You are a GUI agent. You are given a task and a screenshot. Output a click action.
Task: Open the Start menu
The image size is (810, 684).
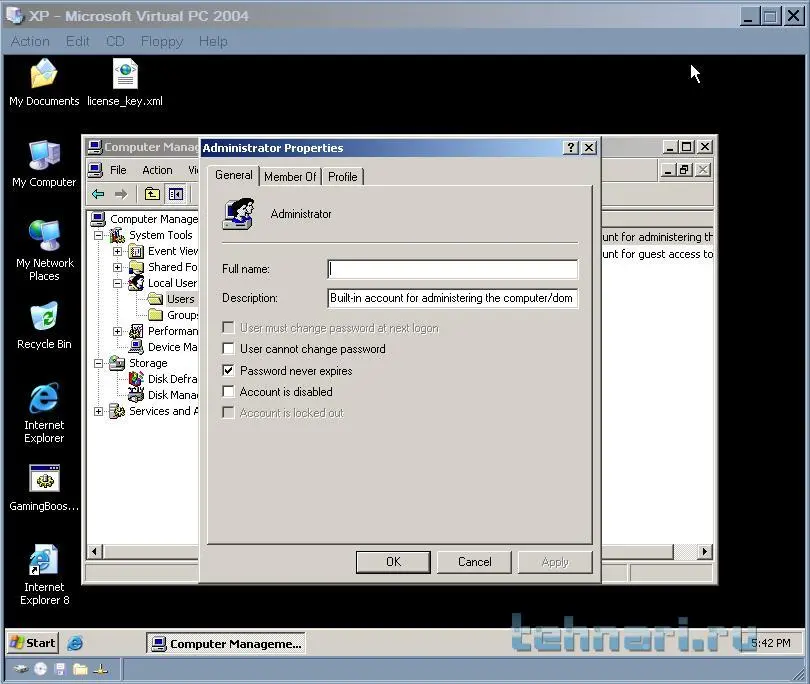pyautogui.click(x=33, y=643)
